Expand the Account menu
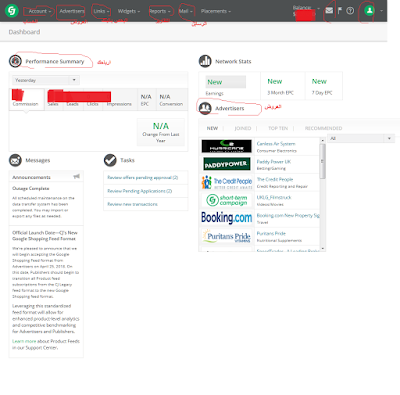The image size is (400, 395). point(40,11)
